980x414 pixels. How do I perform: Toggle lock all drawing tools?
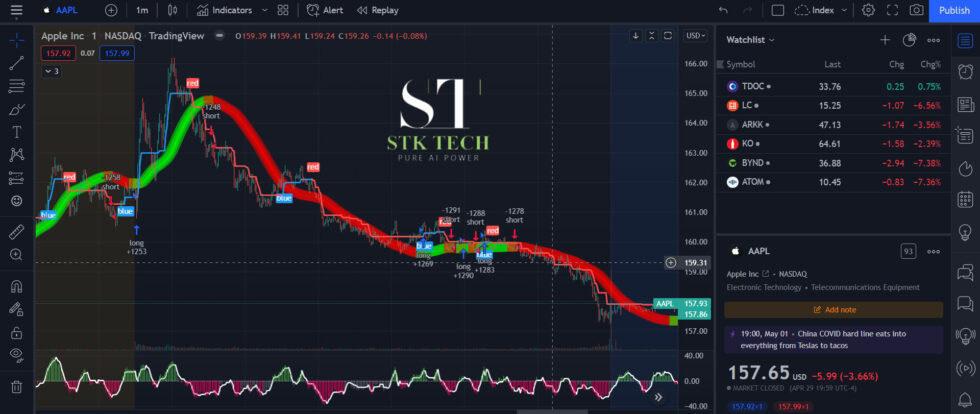16,331
